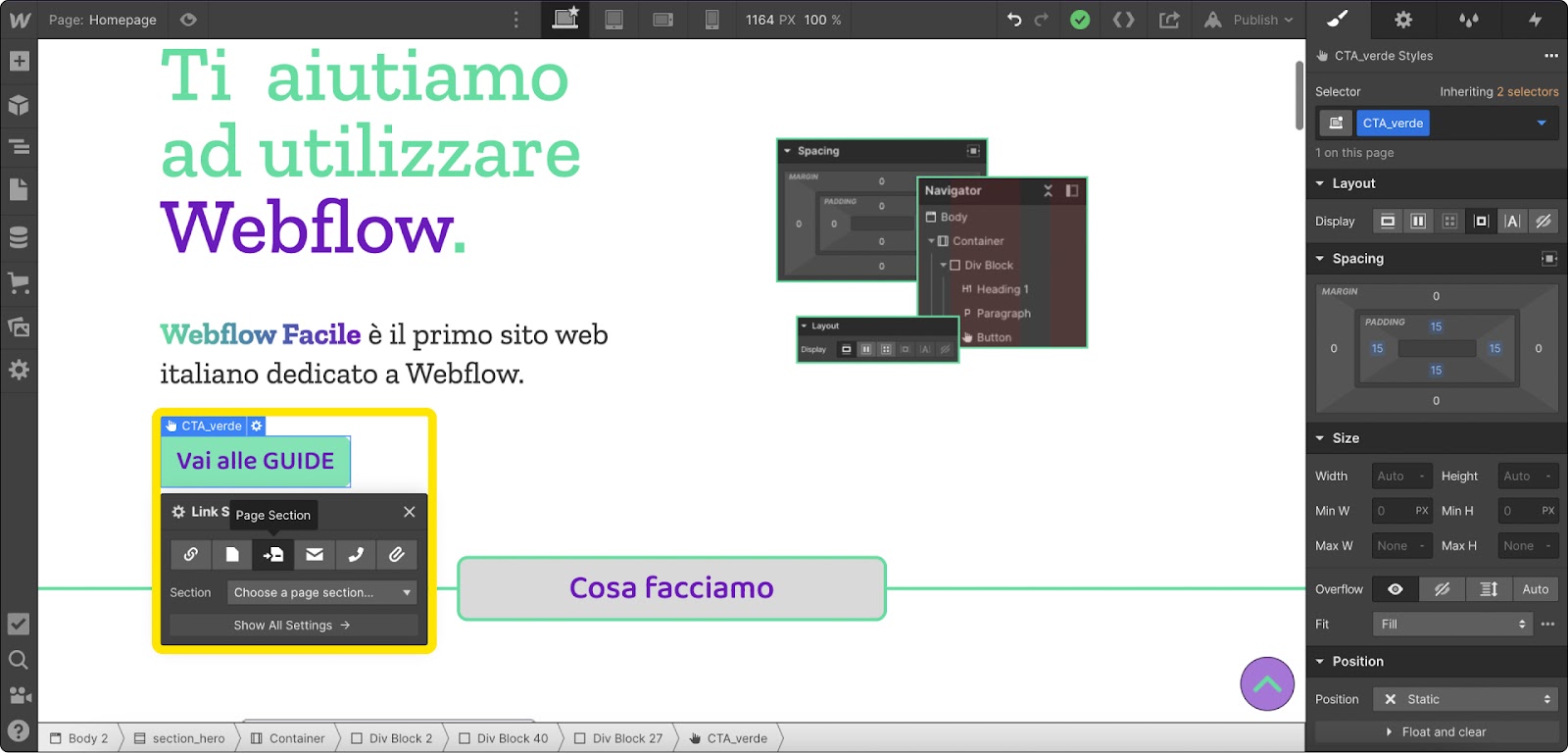This screenshot has height=753, width=1568.
Task: Open the code export brackets icon
Action: coord(1124,20)
